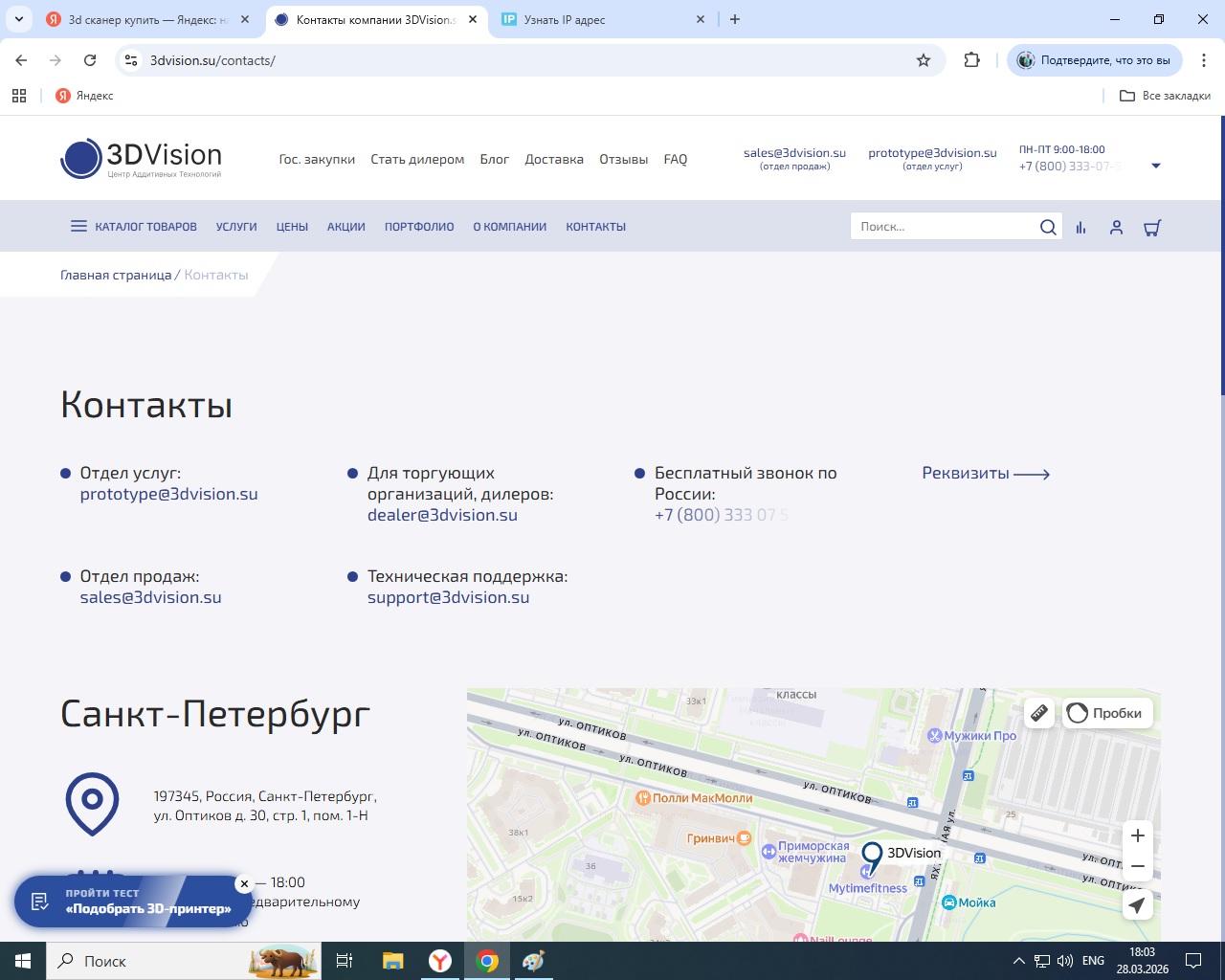Zoom in on the map

pos(1137,835)
